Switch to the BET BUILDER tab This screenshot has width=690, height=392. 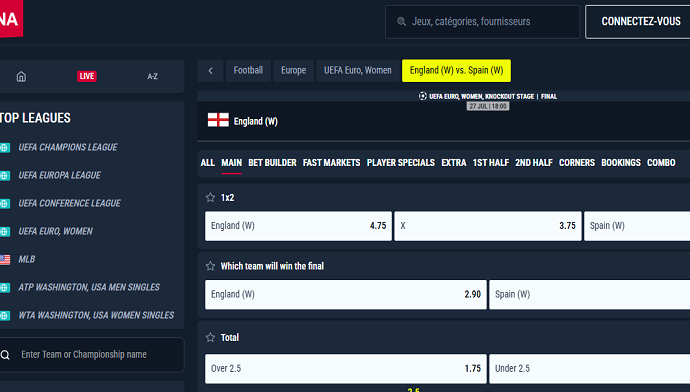(x=272, y=163)
